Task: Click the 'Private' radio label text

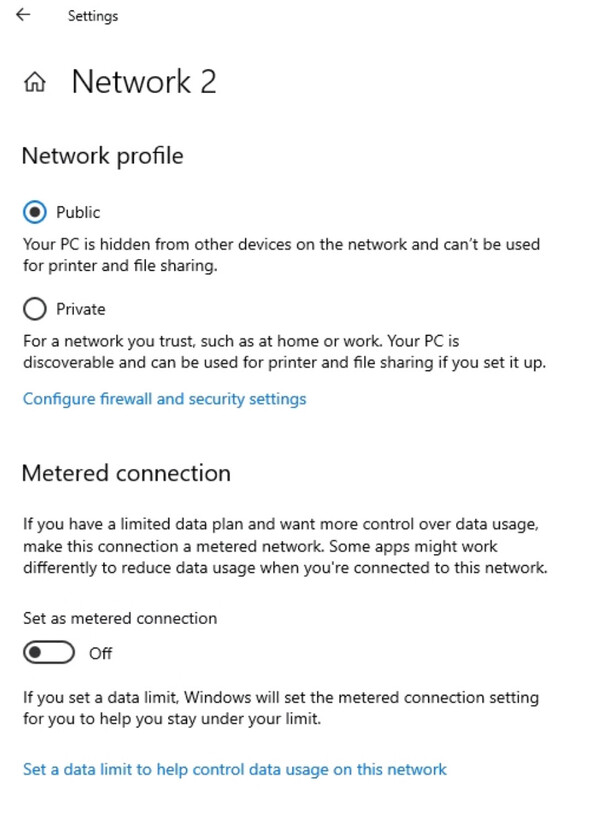Action: (x=80, y=309)
